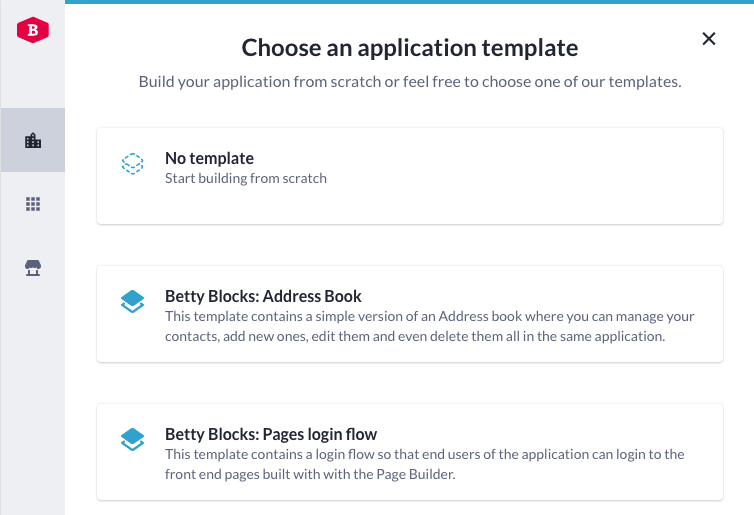Click the "Choose an application template" heading
Image resolution: width=754 pixels, height=515 pixels.
click(410, 47)
